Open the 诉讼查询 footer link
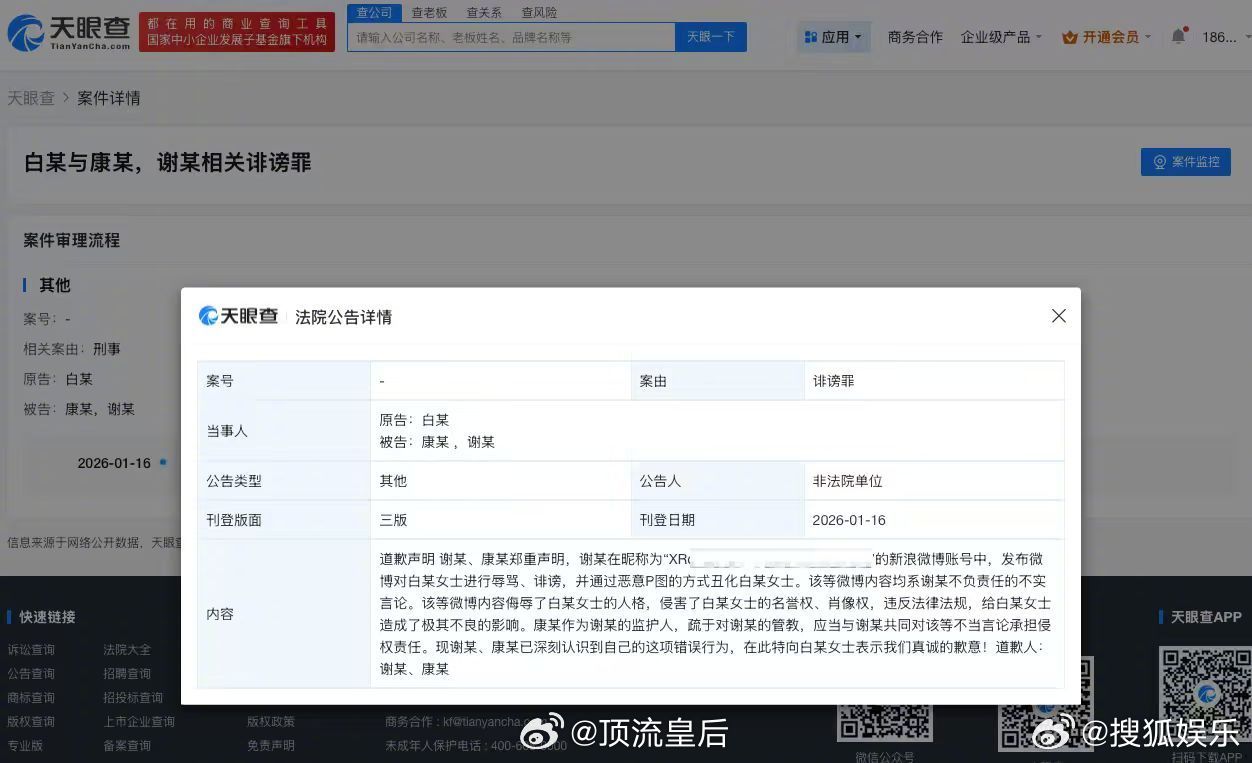1252x763 pixels. (31, 650)
